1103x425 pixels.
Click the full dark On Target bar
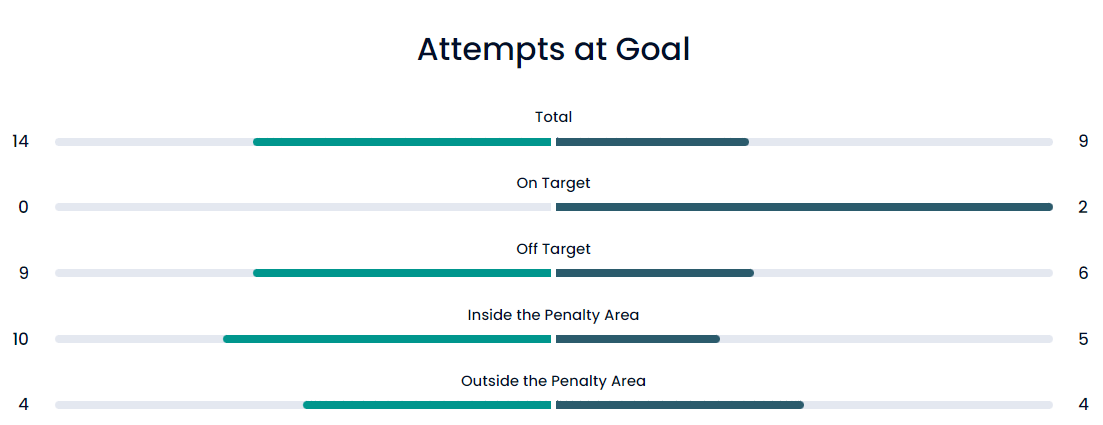(x=804, y=207)
